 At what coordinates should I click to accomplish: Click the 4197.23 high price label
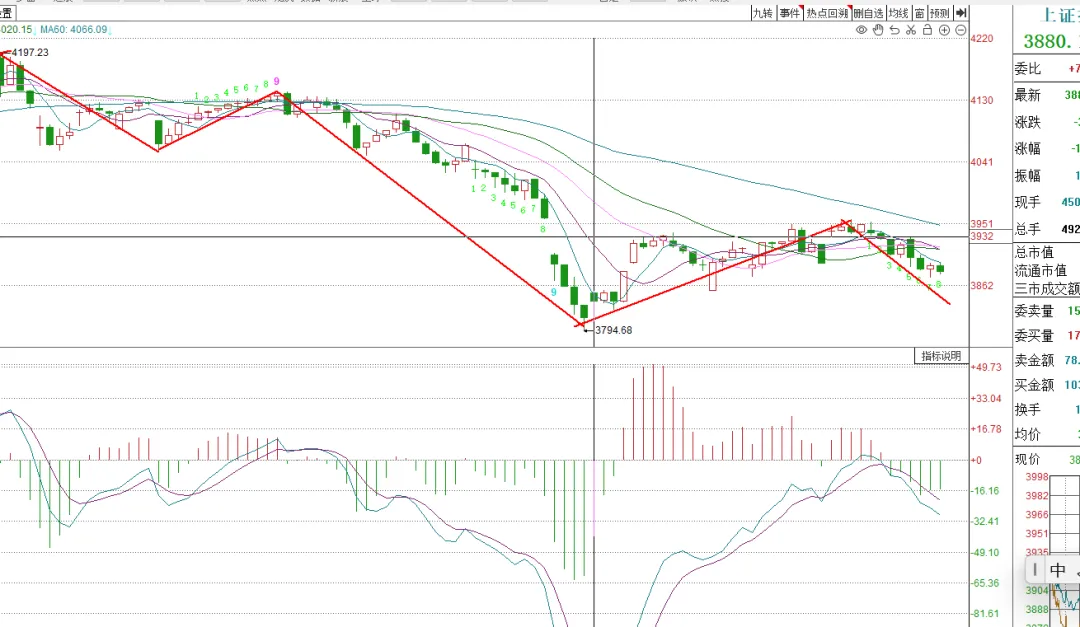pos(30,52)
